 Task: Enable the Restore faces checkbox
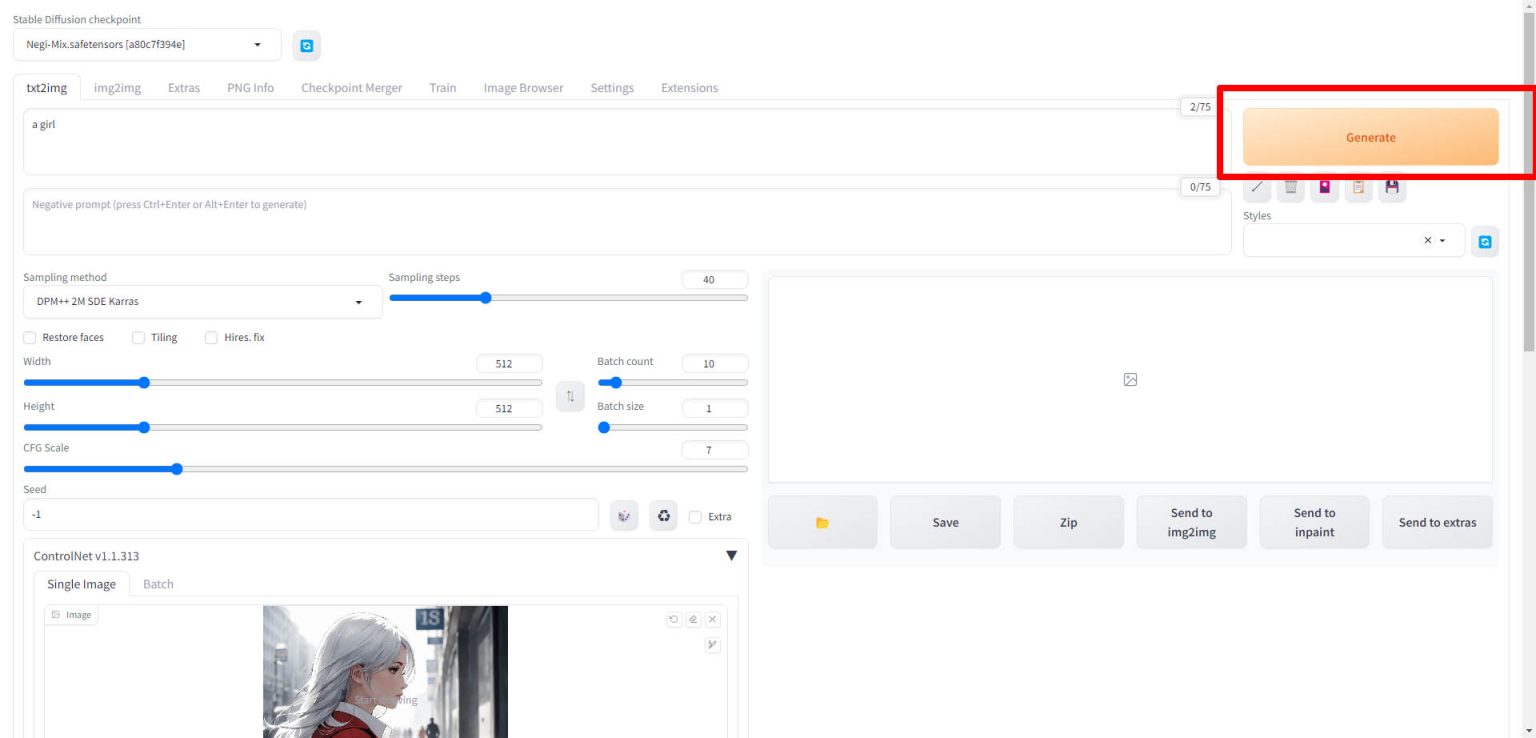point(30,338)
